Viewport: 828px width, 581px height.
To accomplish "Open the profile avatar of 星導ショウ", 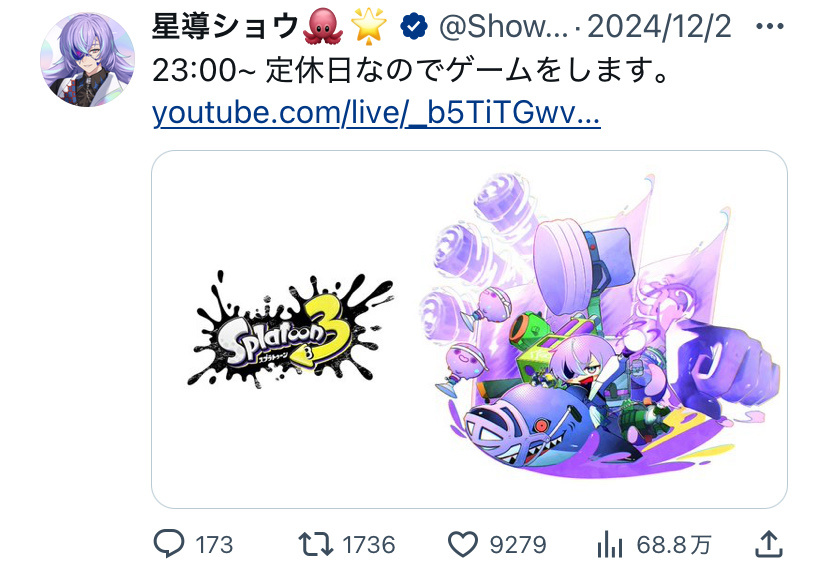I will tap(87, 60).
